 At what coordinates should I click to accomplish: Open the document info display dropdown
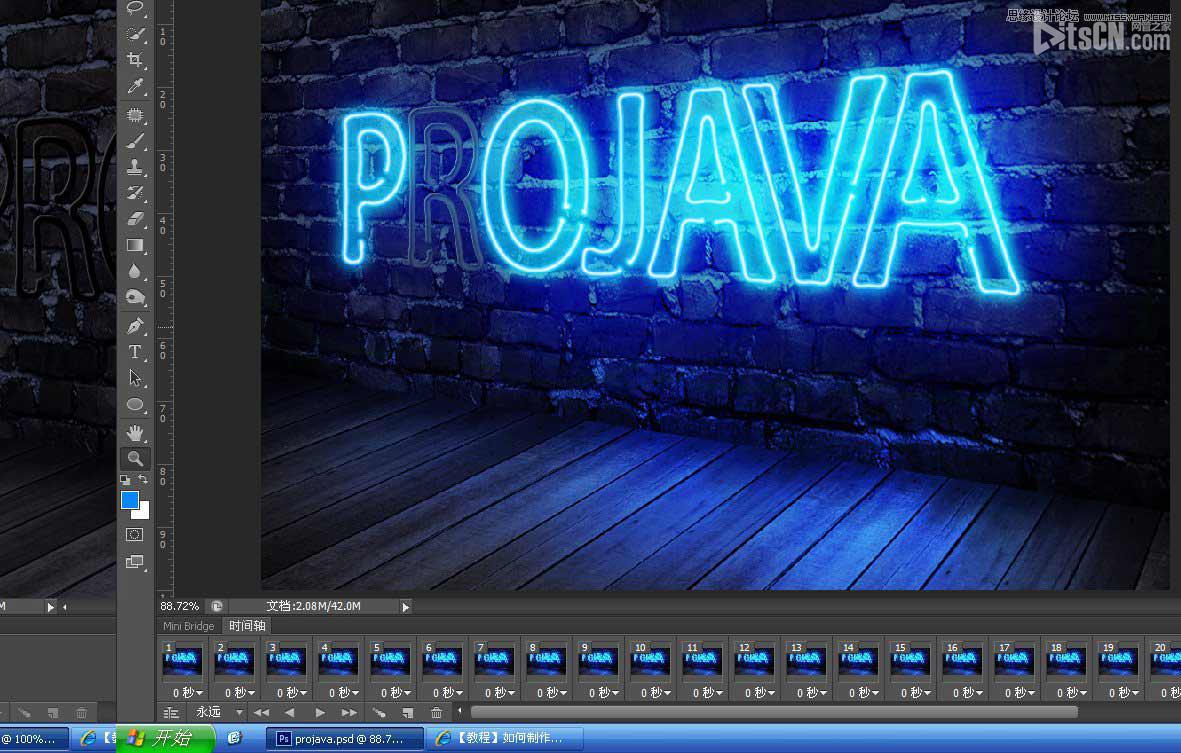click(x=405, y=605)
